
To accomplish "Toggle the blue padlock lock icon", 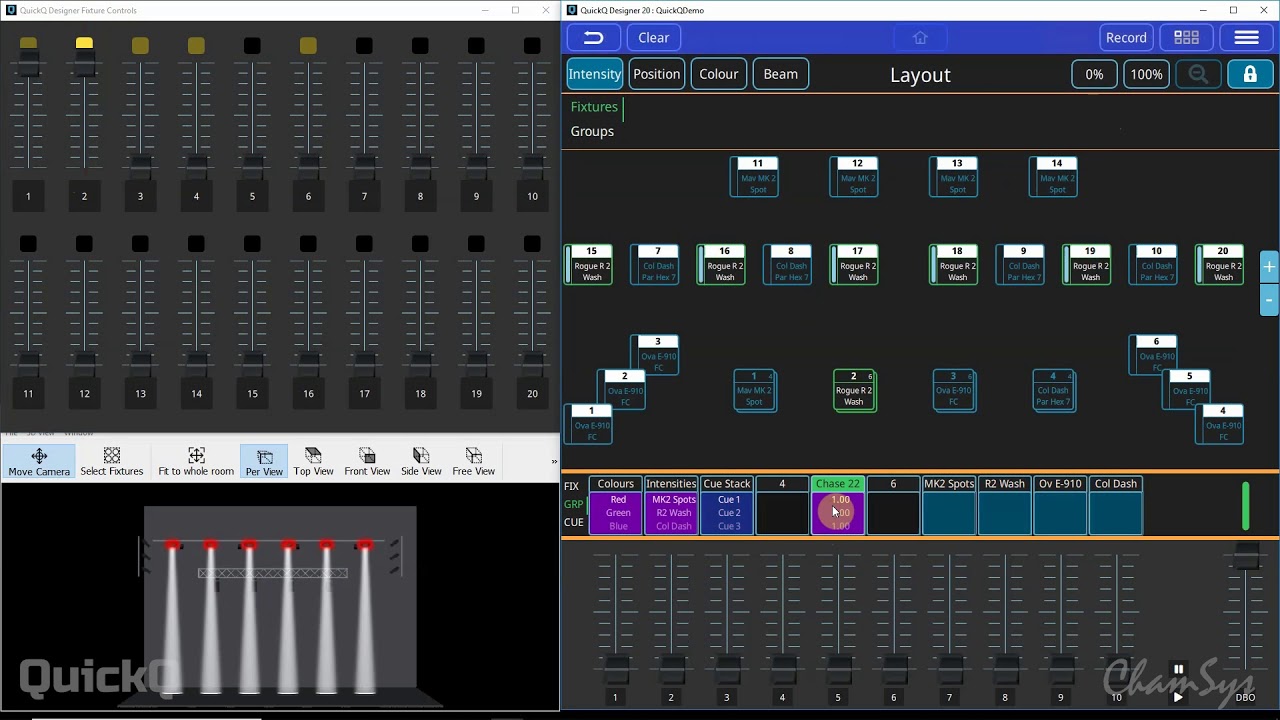I will [x=1250, y=74].
